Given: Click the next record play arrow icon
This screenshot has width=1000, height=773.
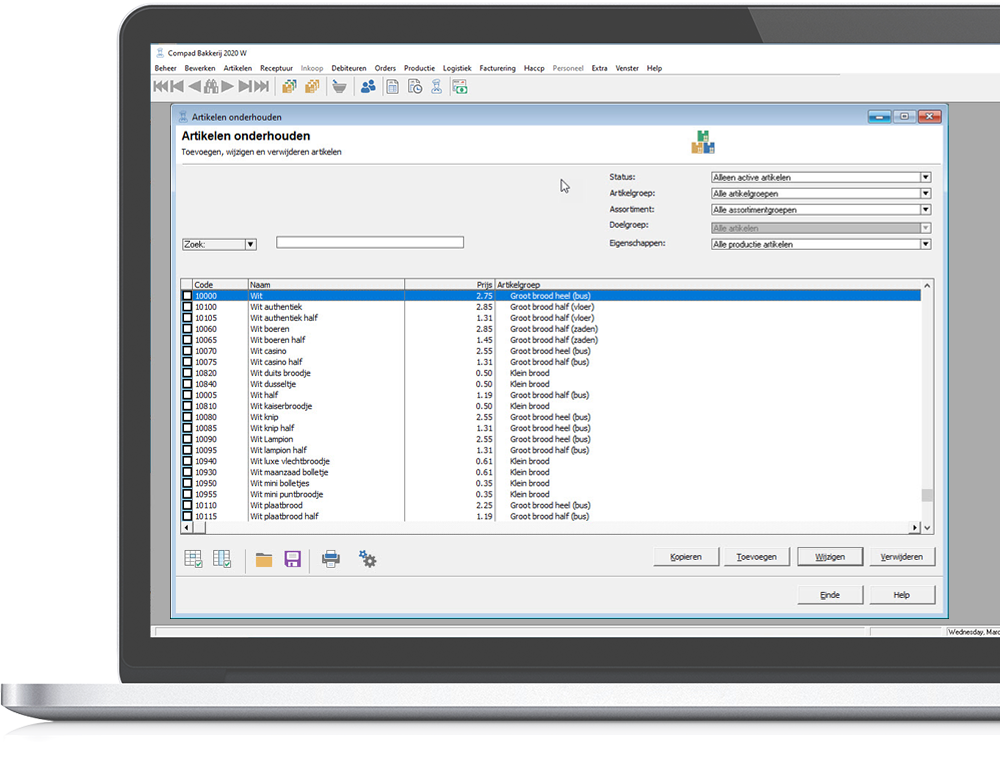Looking at the screenshot, I should point(228,87).
